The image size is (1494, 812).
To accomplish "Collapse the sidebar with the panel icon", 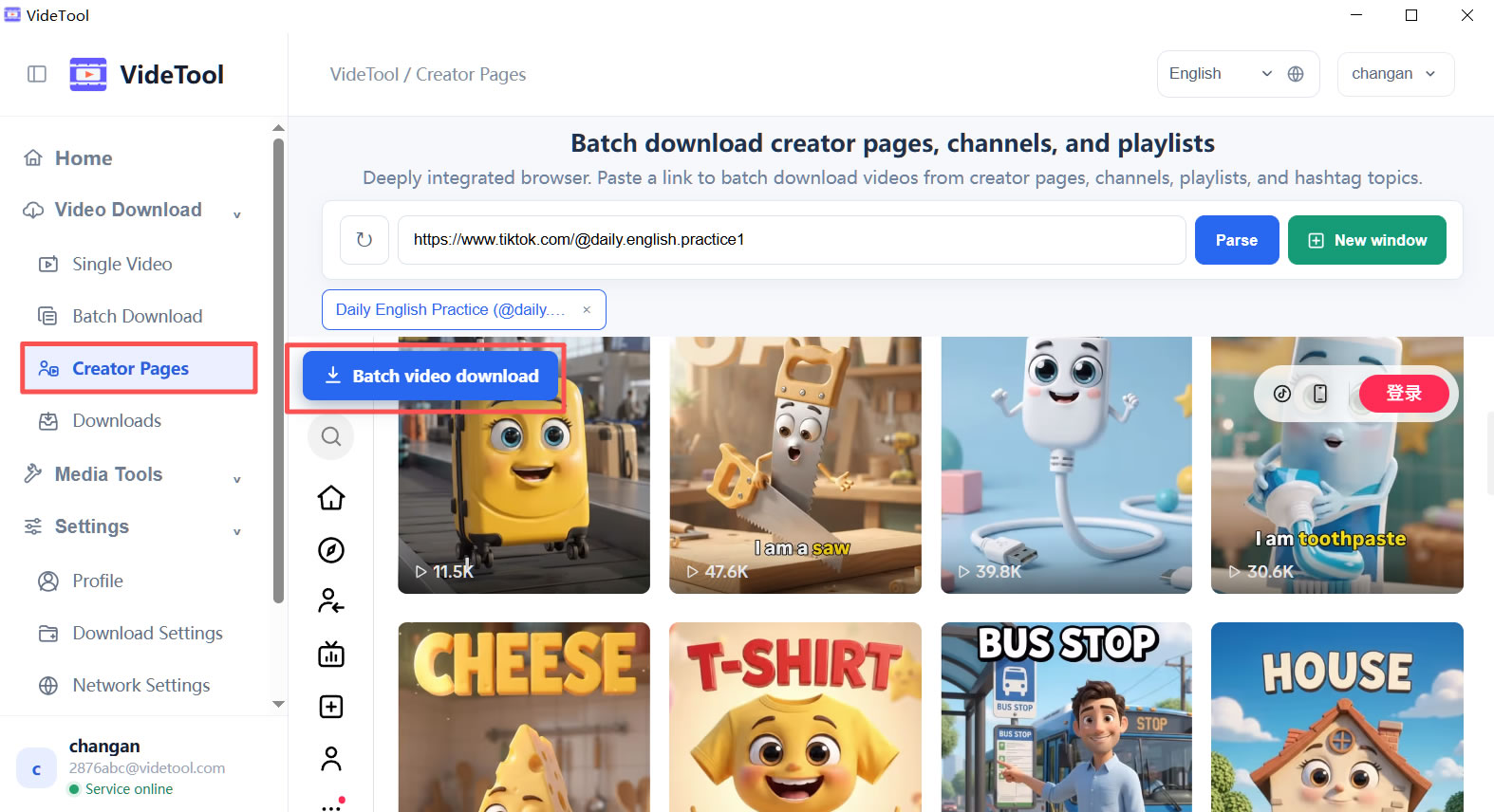I will 37,74.
